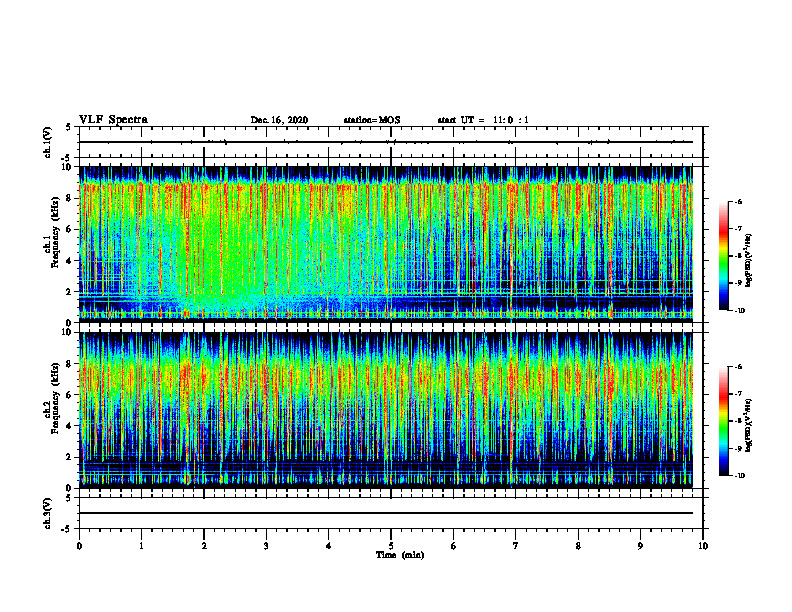
Task: Click time axis tick label "6"
Action: 454,546
